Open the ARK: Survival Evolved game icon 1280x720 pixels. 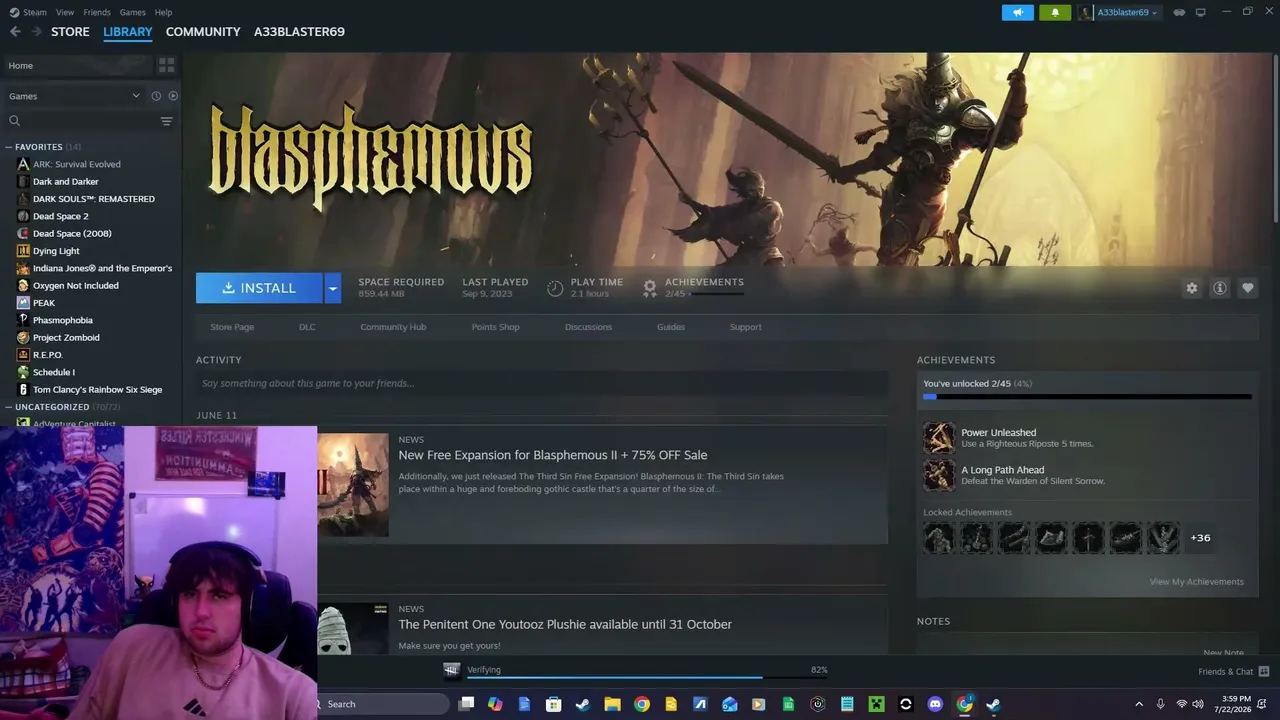[x=23, y=164]
